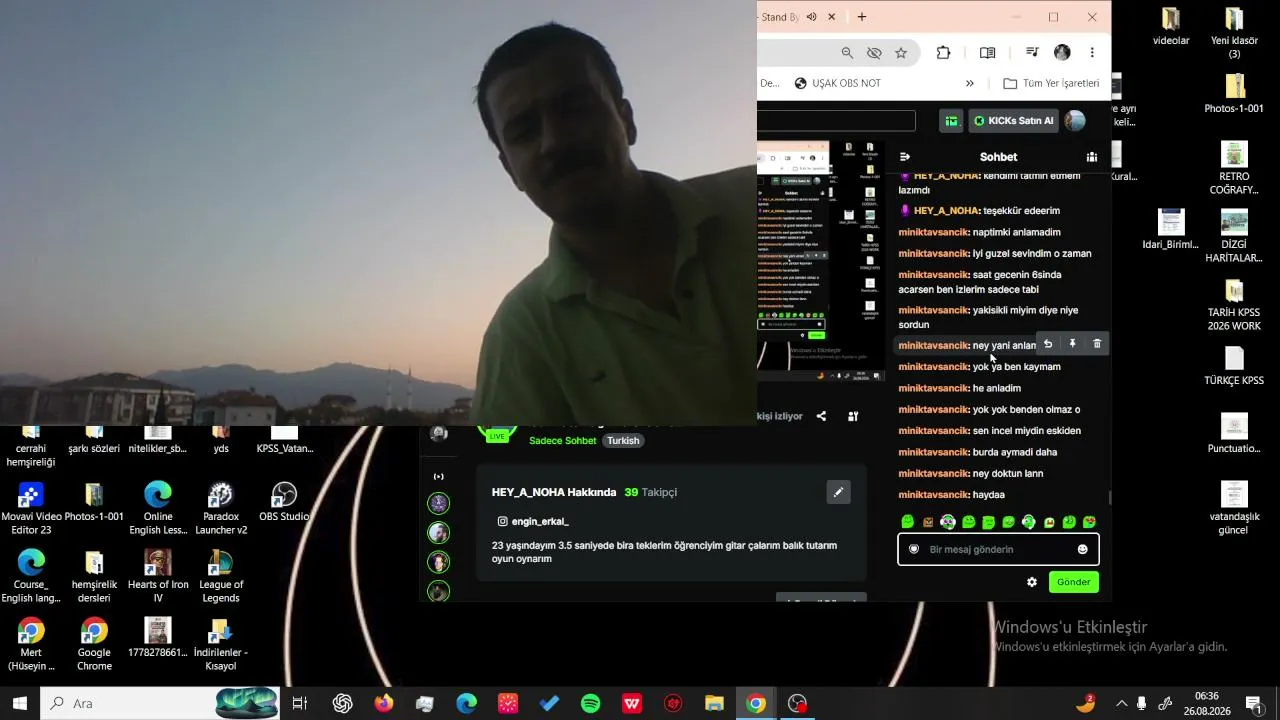Mute the Stand By tab audio

[812, 17]
